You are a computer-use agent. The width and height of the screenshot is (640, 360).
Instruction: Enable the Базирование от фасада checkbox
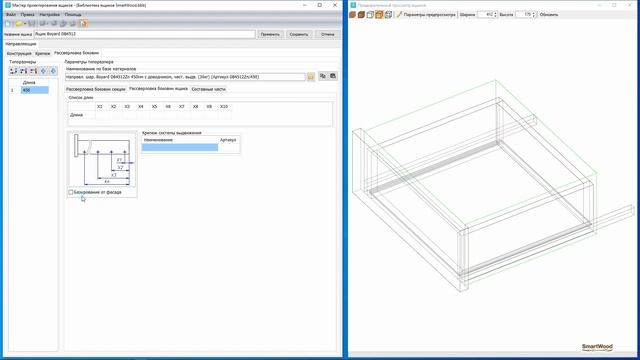pos(71,192)
